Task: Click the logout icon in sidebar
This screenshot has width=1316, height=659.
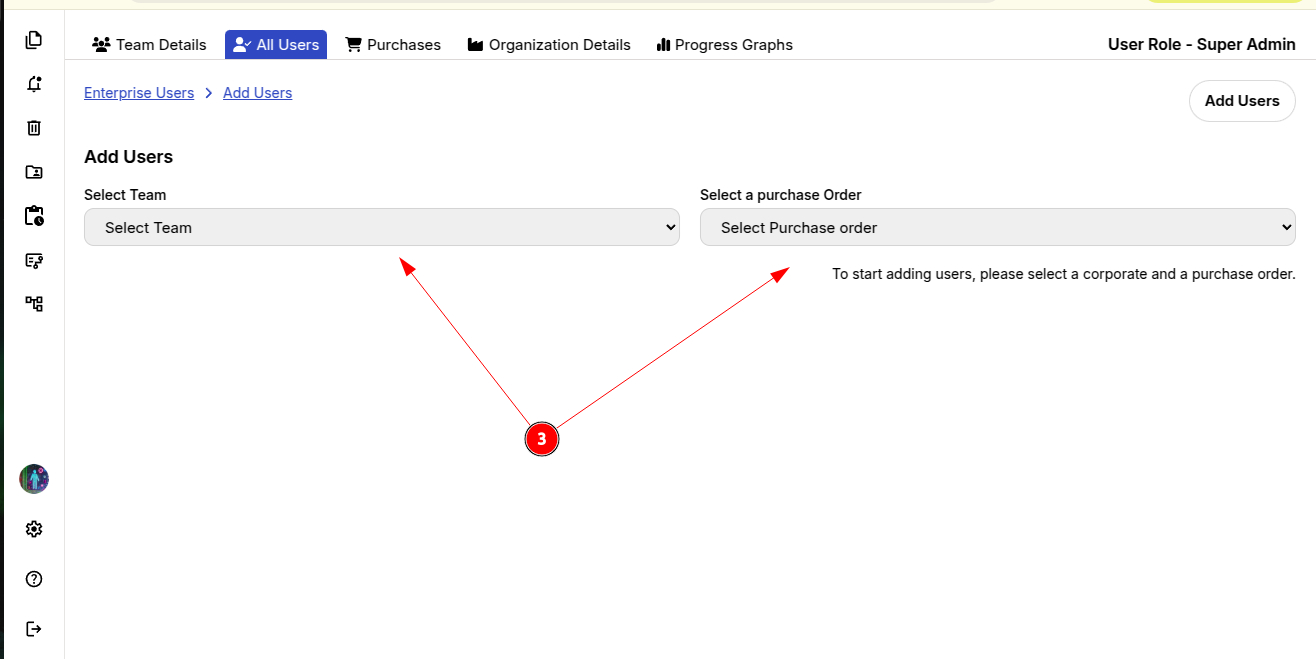Action: click(x=34, y=629)
